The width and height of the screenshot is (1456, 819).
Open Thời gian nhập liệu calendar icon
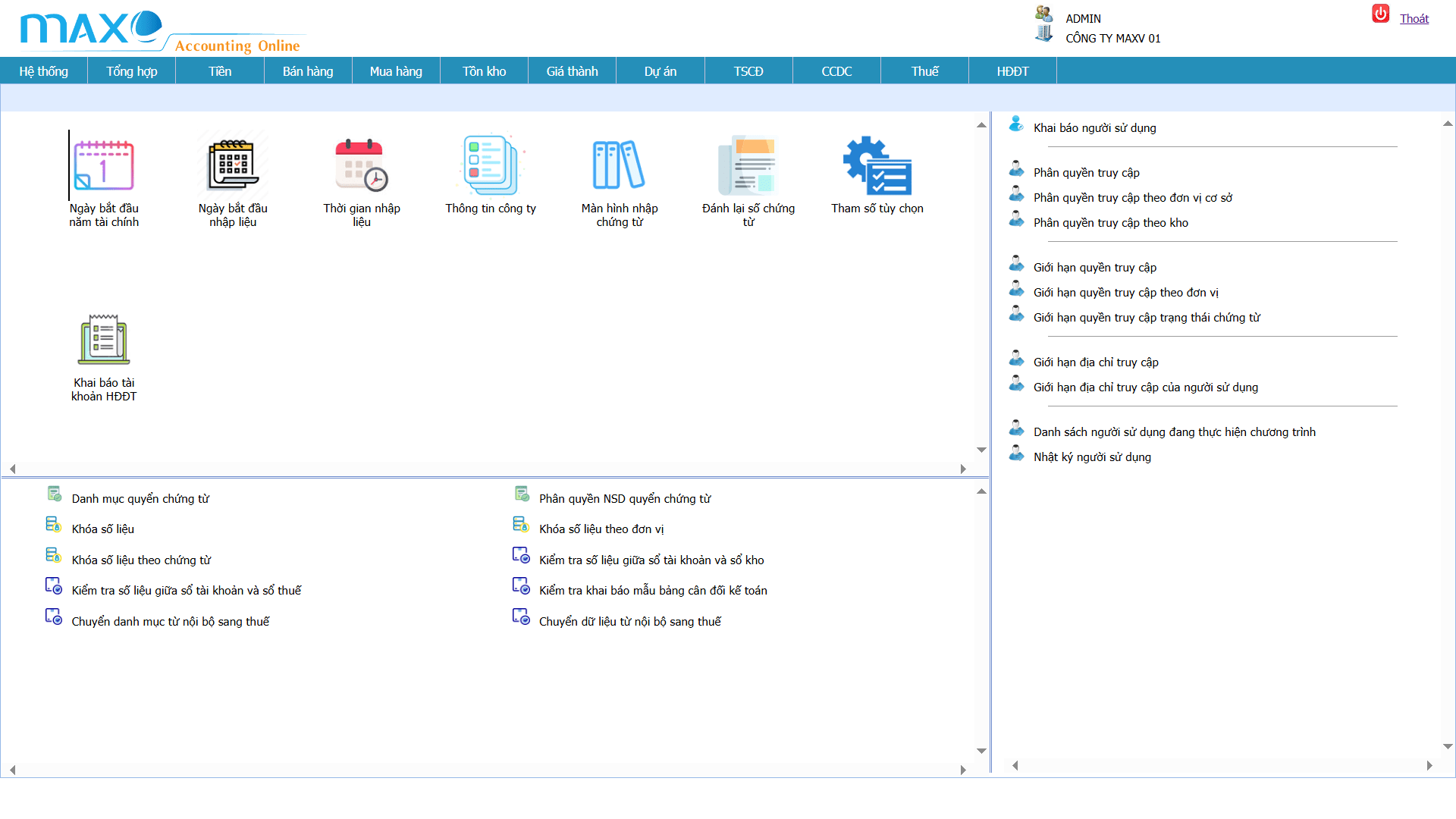point(362,165)
